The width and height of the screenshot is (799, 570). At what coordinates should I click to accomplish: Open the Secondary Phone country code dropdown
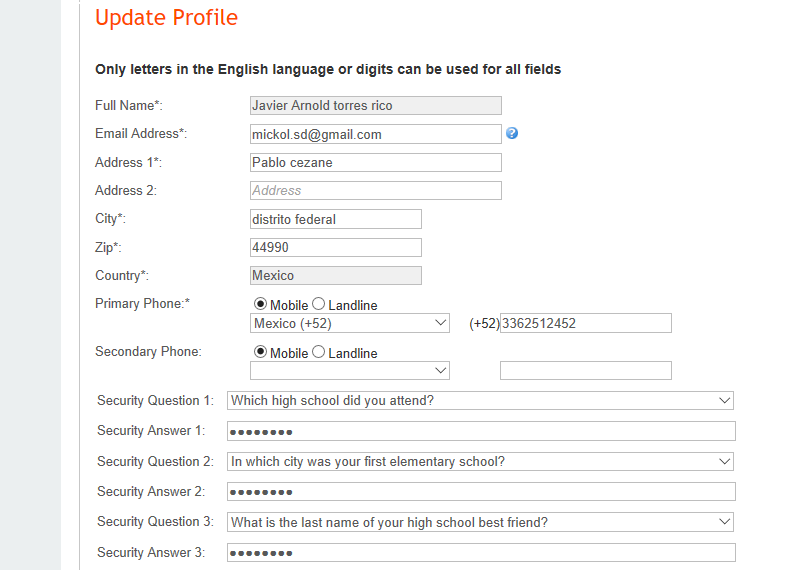coord(349,371)
